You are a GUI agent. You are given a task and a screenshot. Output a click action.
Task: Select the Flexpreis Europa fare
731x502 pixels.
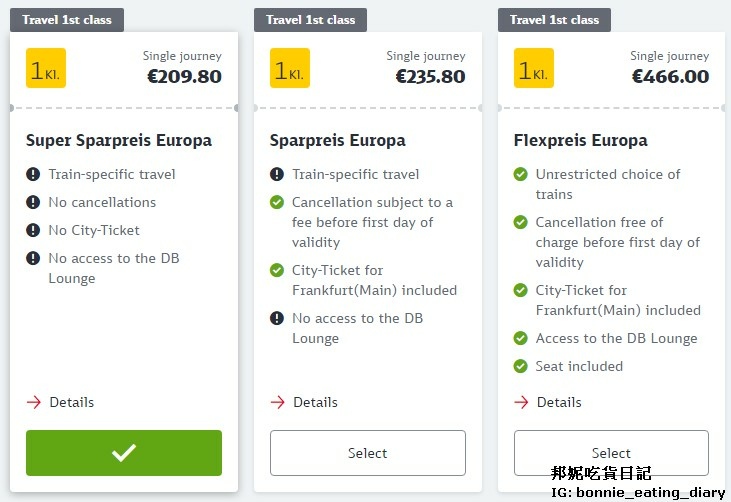[x=611, y=453]
